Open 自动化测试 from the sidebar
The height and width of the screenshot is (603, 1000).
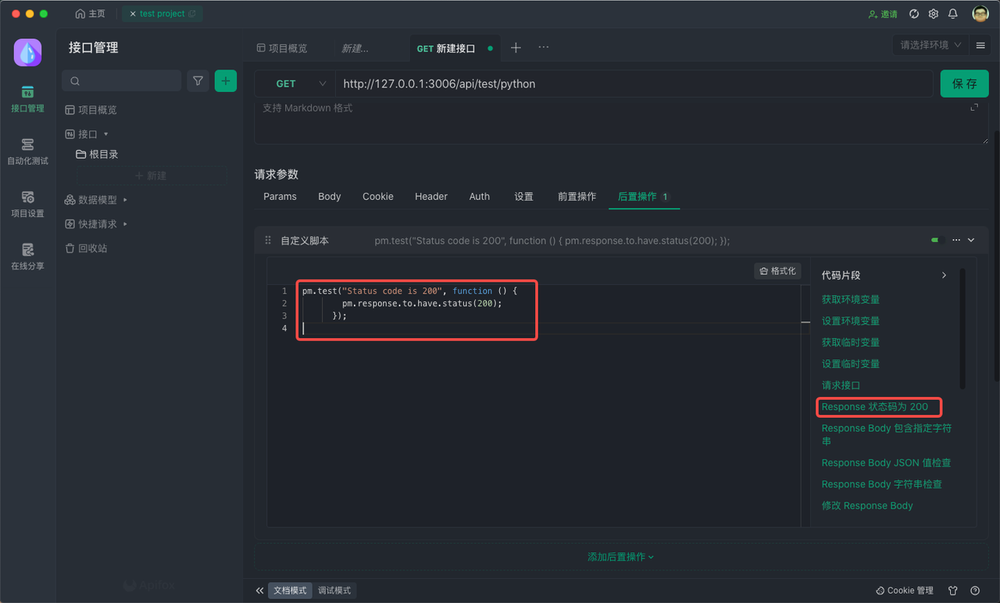pos(27,151)
